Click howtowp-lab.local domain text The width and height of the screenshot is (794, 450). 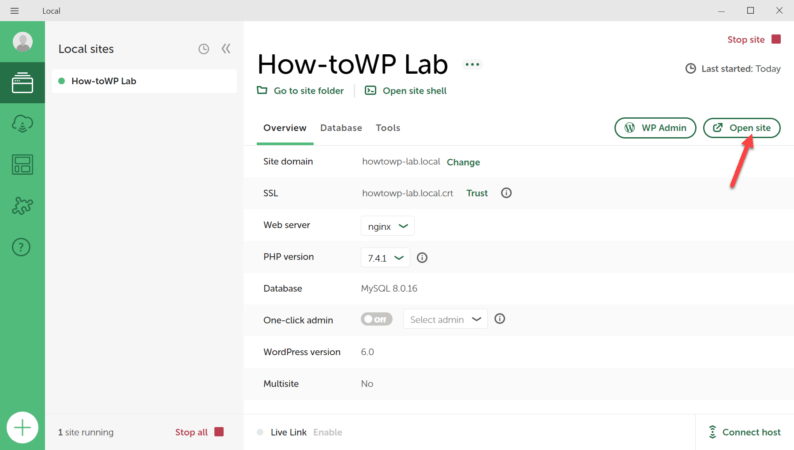click(x=401, y=161)
